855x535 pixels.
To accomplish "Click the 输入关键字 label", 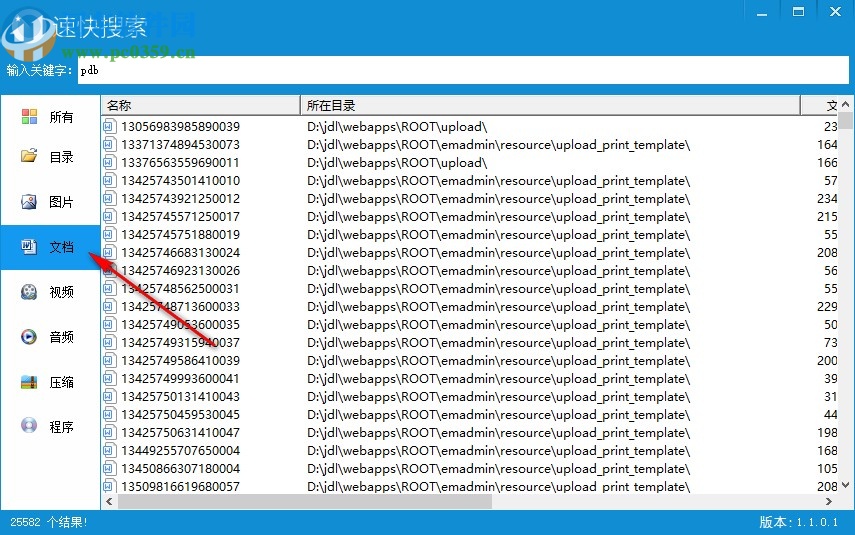I will 39,70.
